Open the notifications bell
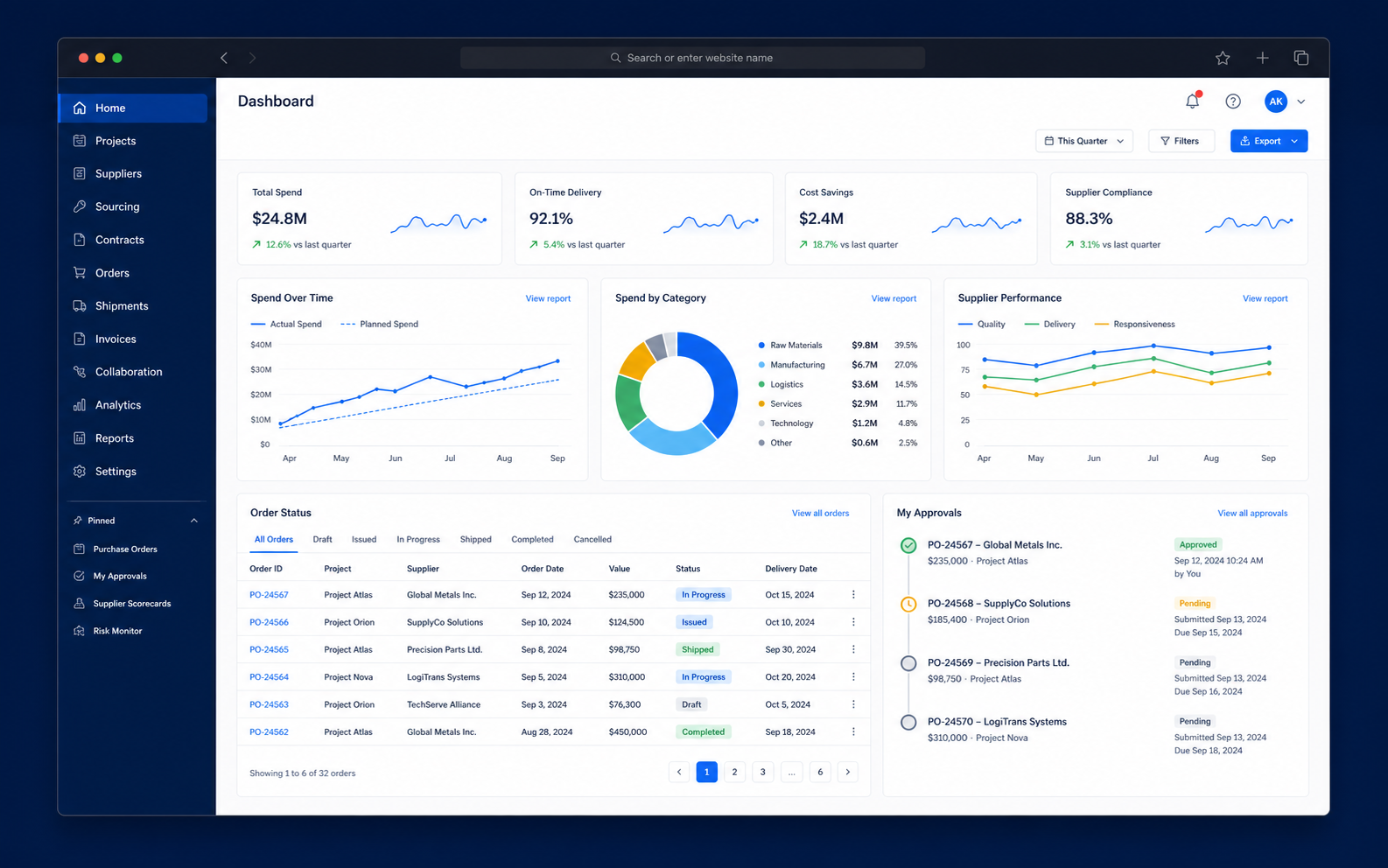Viewport: 1388px width, 868px height. (1193, 101)
